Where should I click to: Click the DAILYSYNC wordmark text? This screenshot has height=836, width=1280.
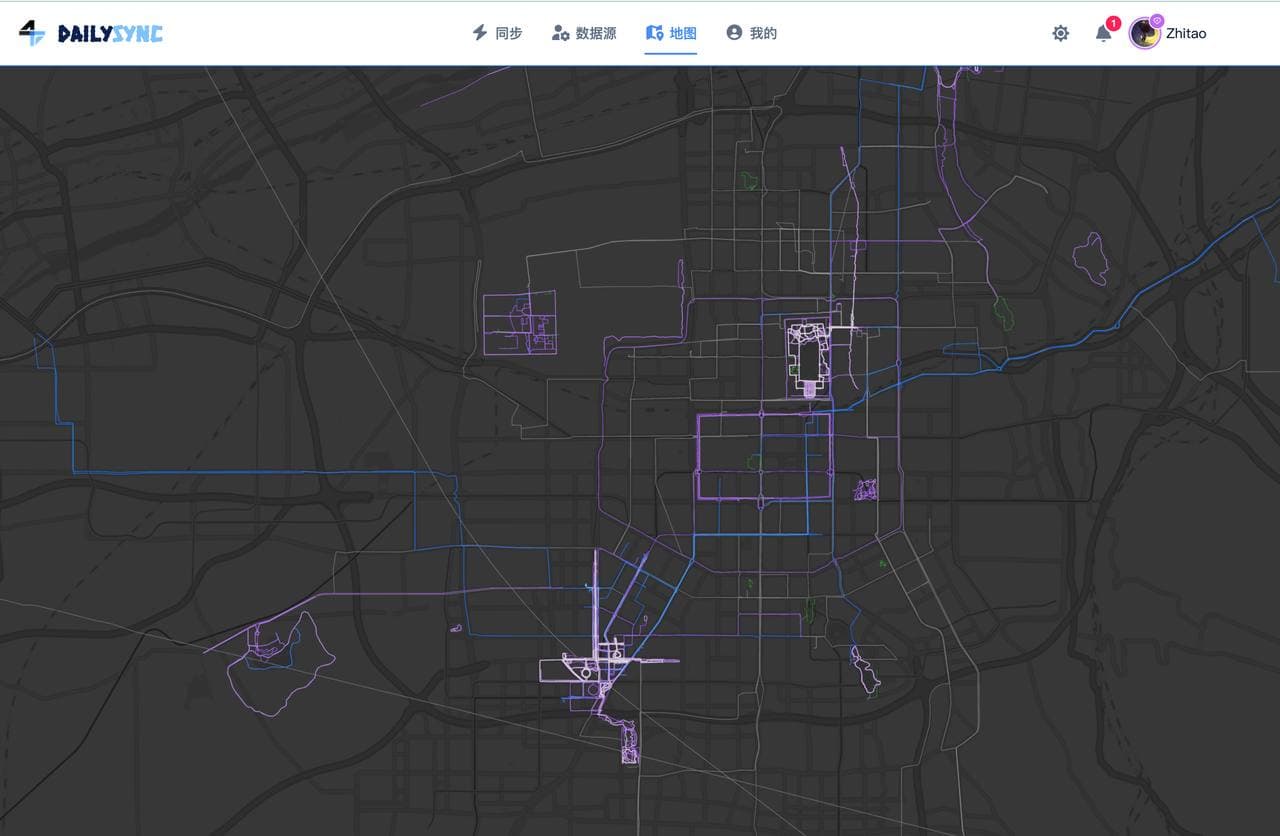coord(110,34)
